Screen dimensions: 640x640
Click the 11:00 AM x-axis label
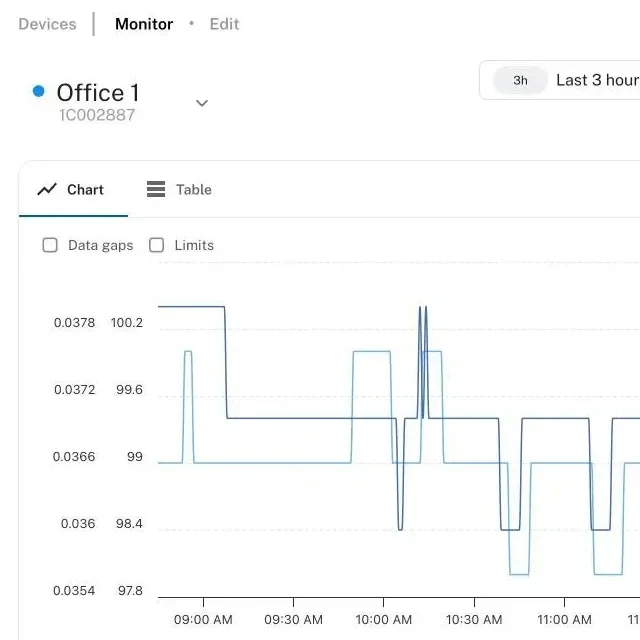click(x=564, y=620)
